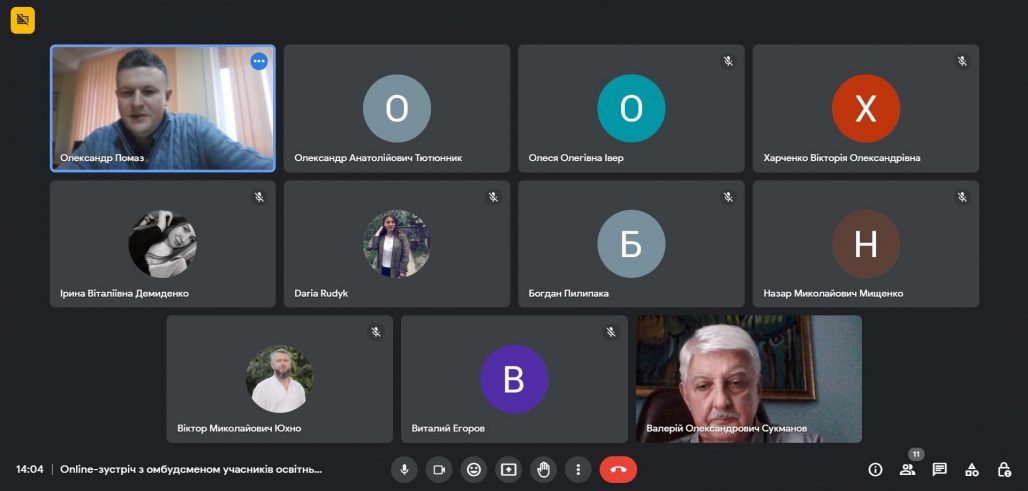The image size is (1028, 491).
Task: Click the meeting title Online-зустріч з омбудсменом
Action: [x=191, y=469]
